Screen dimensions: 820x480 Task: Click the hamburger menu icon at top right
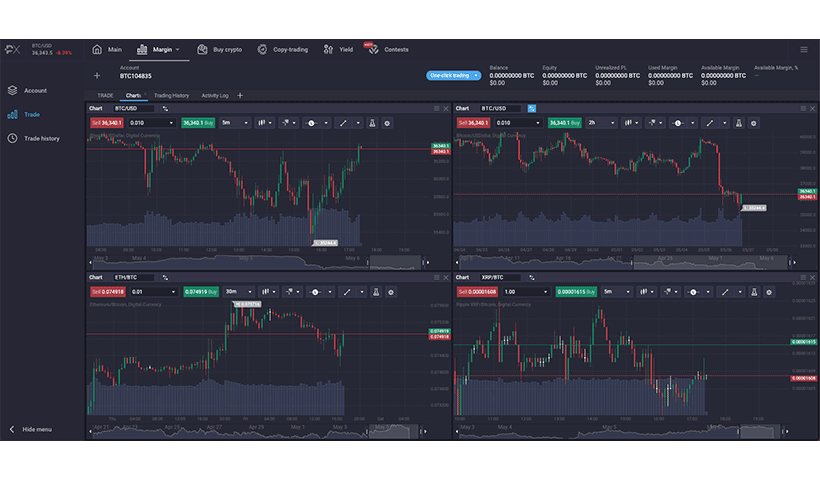coord(803,49)
